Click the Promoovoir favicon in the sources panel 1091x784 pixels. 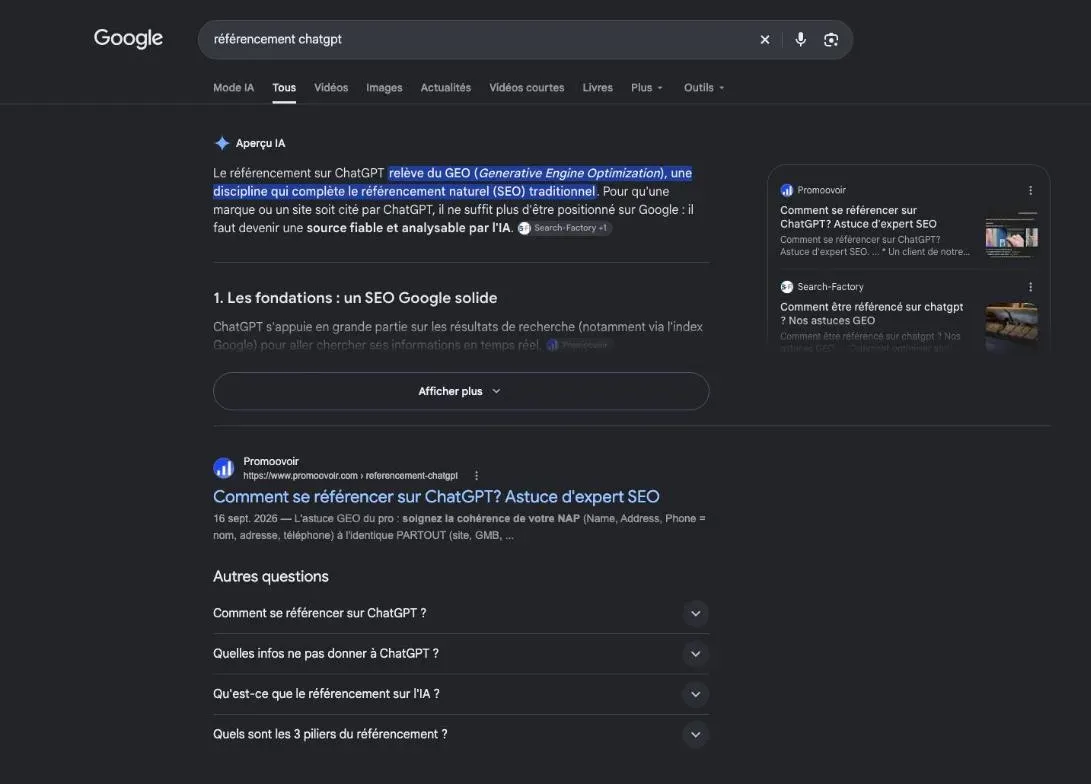tap(787, 191)
